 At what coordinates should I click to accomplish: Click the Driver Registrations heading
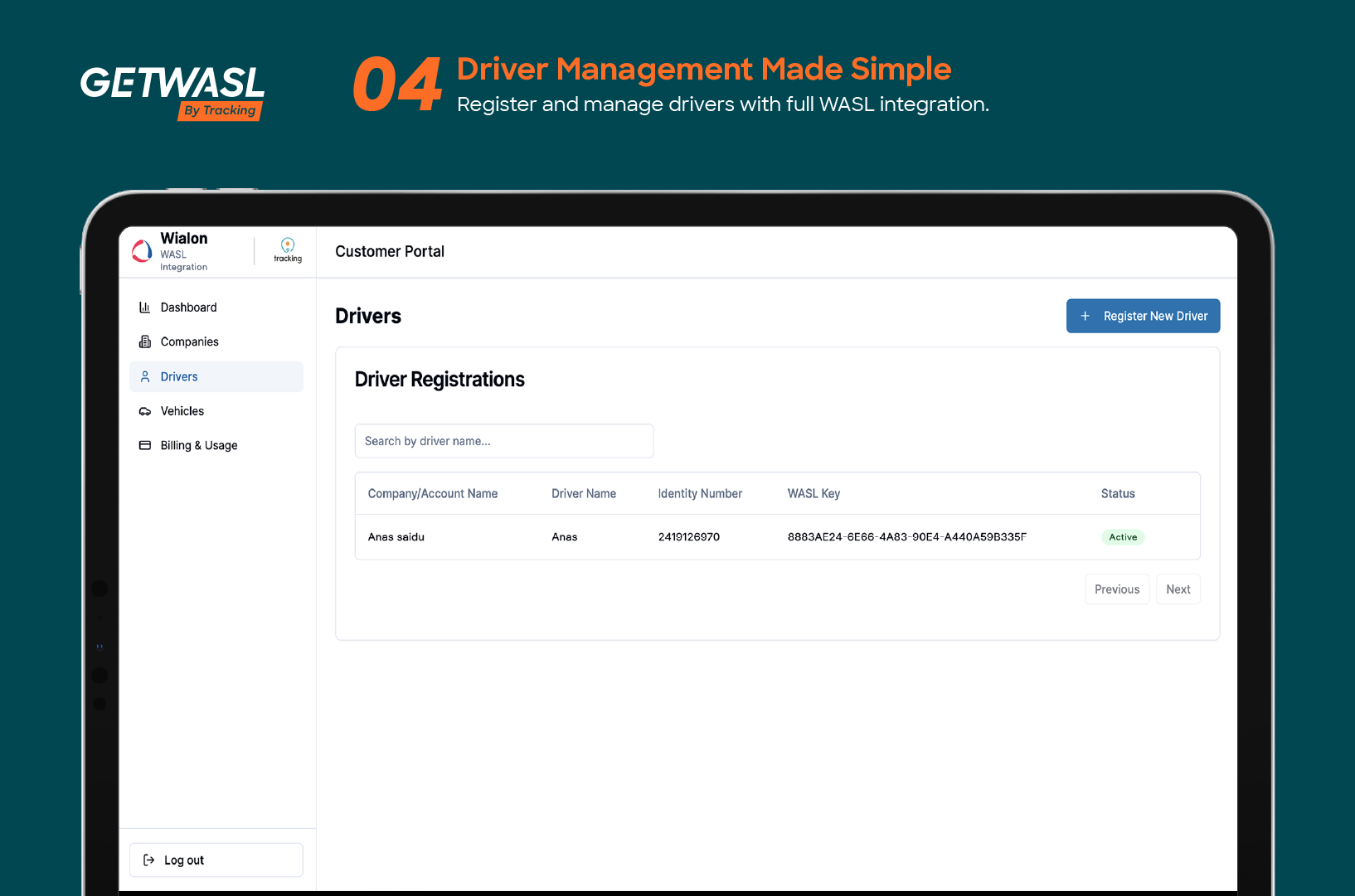click(x=440, y=380)
